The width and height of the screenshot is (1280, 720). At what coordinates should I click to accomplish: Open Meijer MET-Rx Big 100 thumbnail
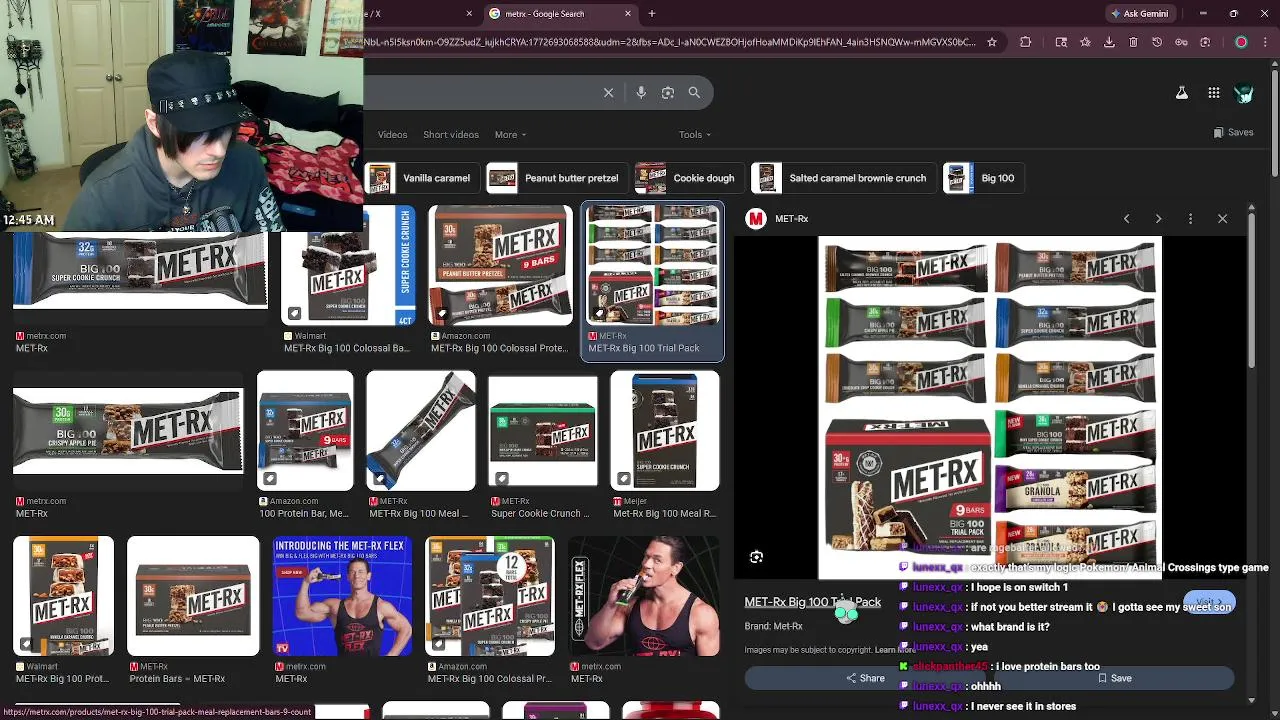click(x=665, y=430)
